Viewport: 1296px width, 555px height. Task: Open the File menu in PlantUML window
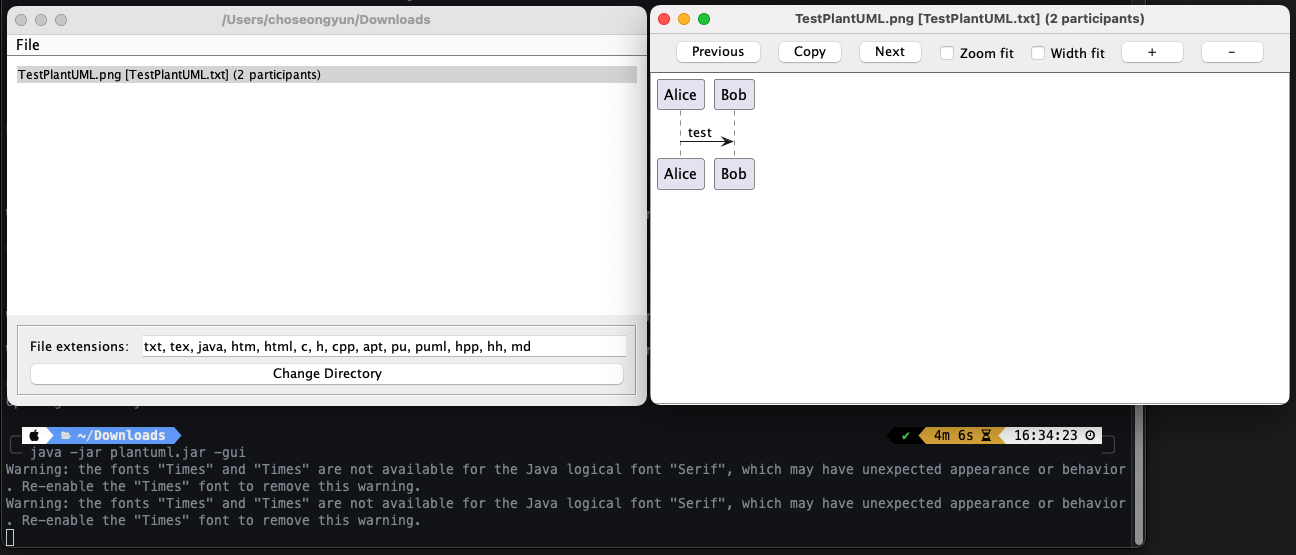[x=28, y=45]
